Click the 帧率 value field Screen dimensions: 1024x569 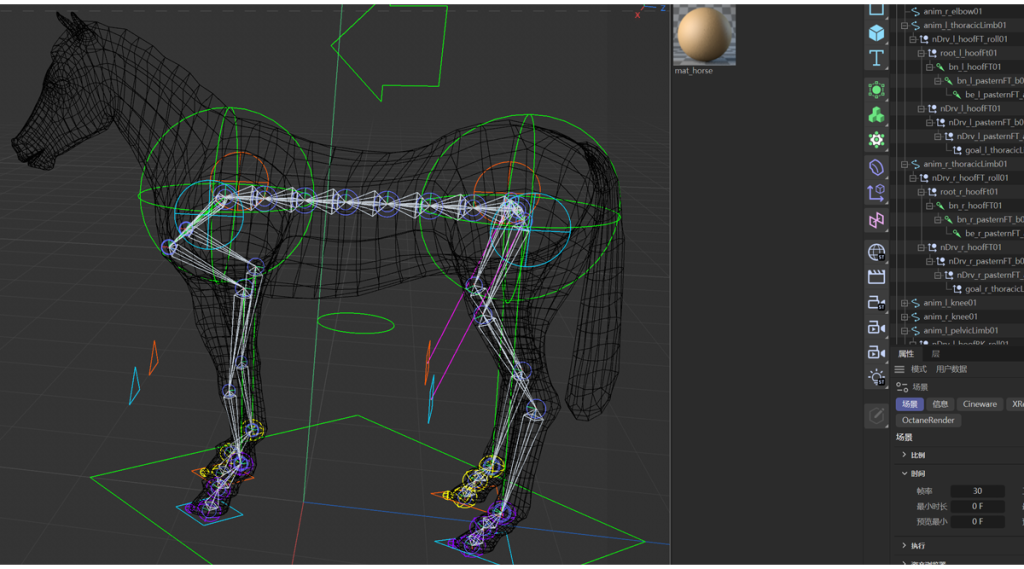click(977, 491)
